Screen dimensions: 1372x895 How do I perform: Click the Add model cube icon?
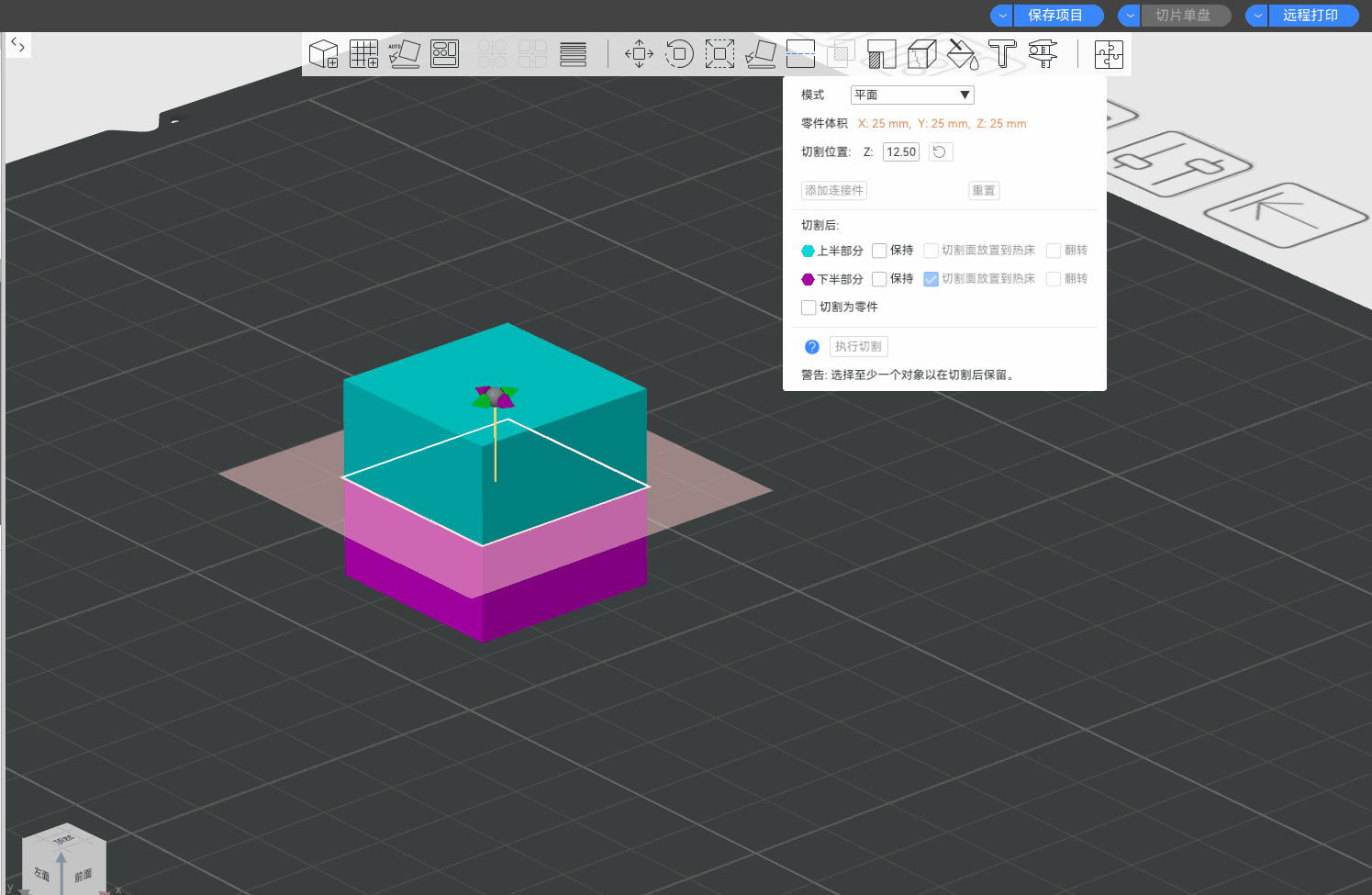pyautogui.click(x=323, y=54)
